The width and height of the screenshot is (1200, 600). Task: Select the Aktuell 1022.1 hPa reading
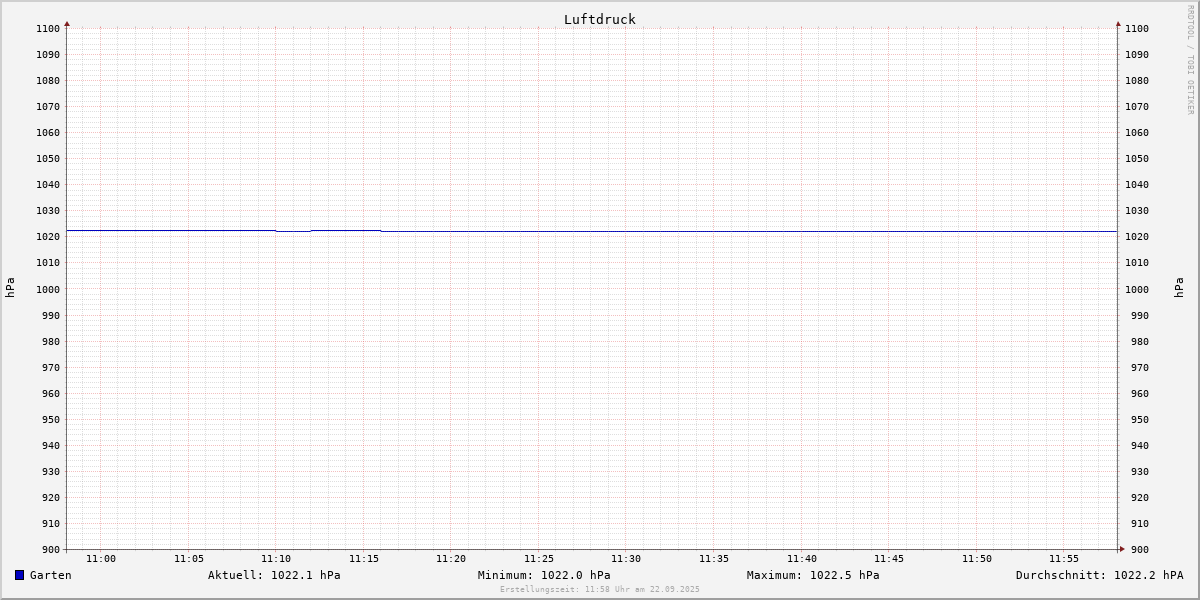pyautogui.click(x=274, y=575)
